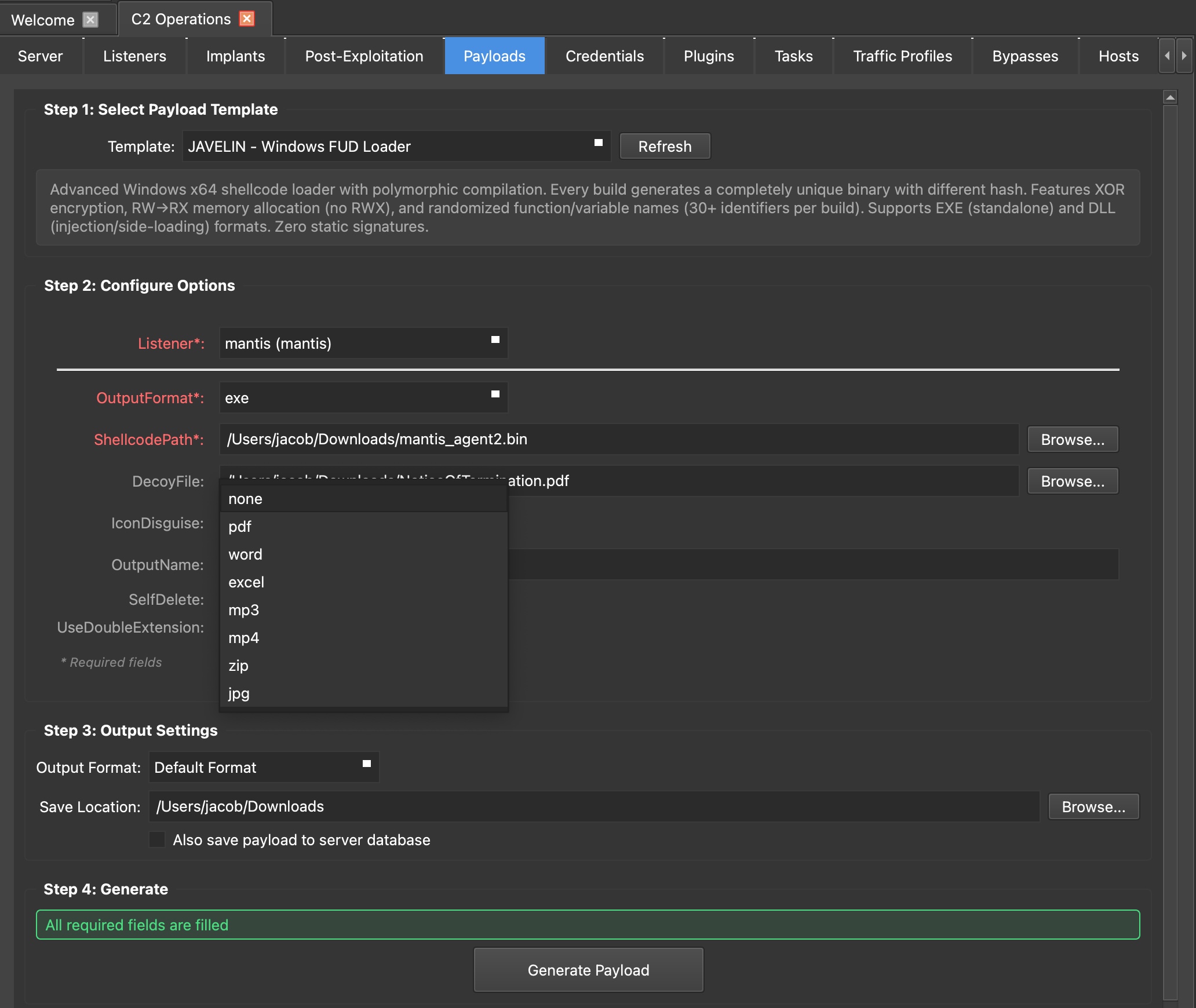
Task: Click the right arrow to scroll tab strip
Action: click(1184, 56)
